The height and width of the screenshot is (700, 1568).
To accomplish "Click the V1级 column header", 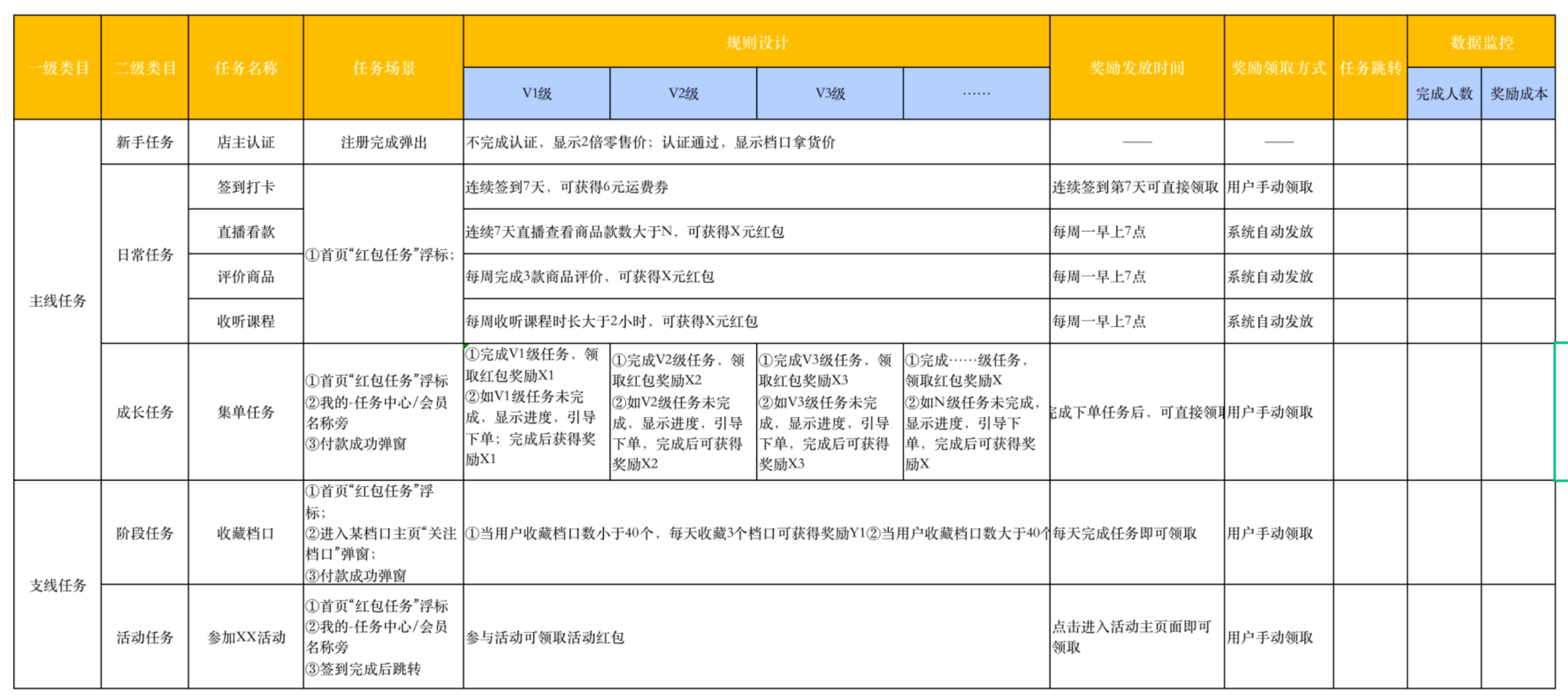I will (537, 93).
